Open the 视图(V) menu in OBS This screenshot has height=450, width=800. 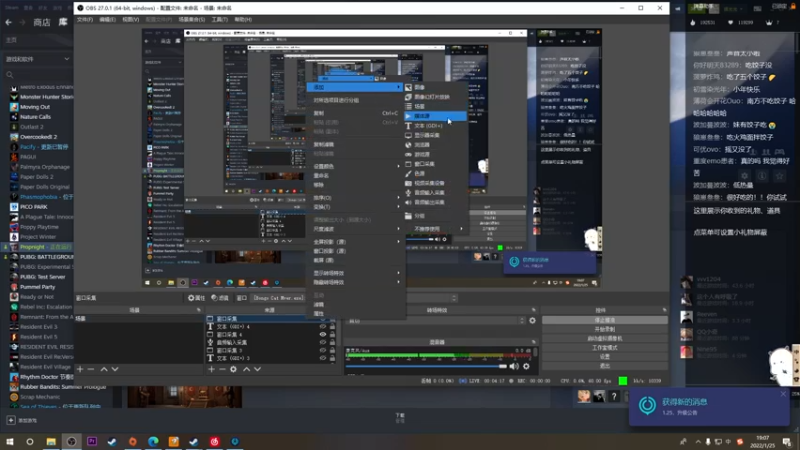(131, 19)
